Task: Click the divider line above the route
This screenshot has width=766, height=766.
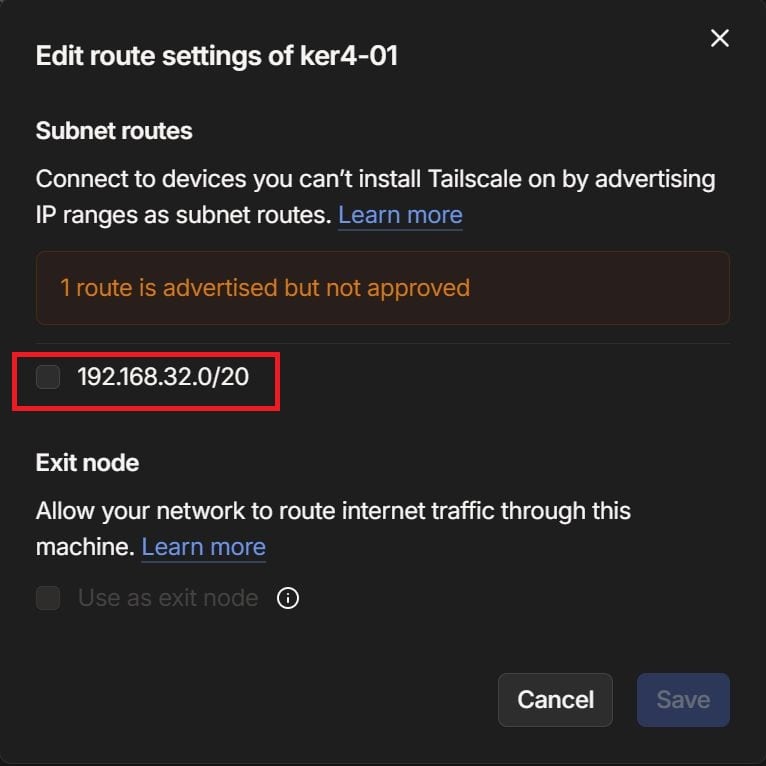Action: [x=382, y=343]
